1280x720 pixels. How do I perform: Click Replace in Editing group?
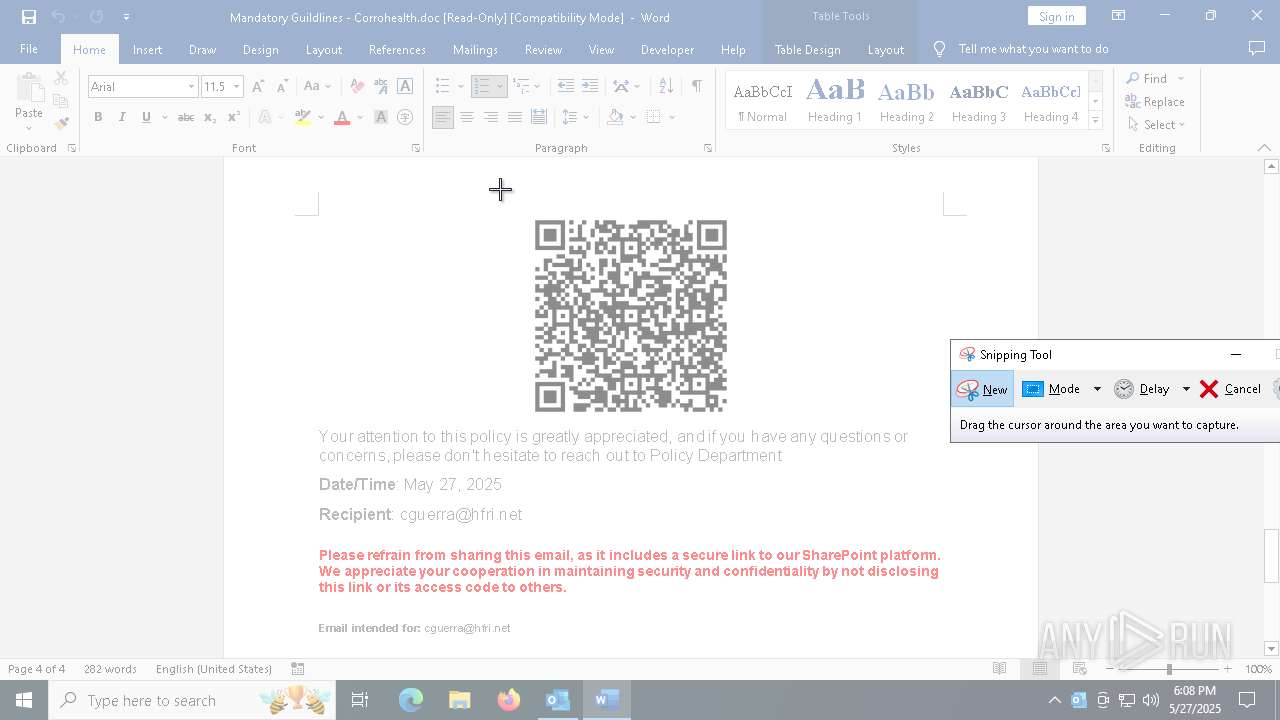point(1155,102)
